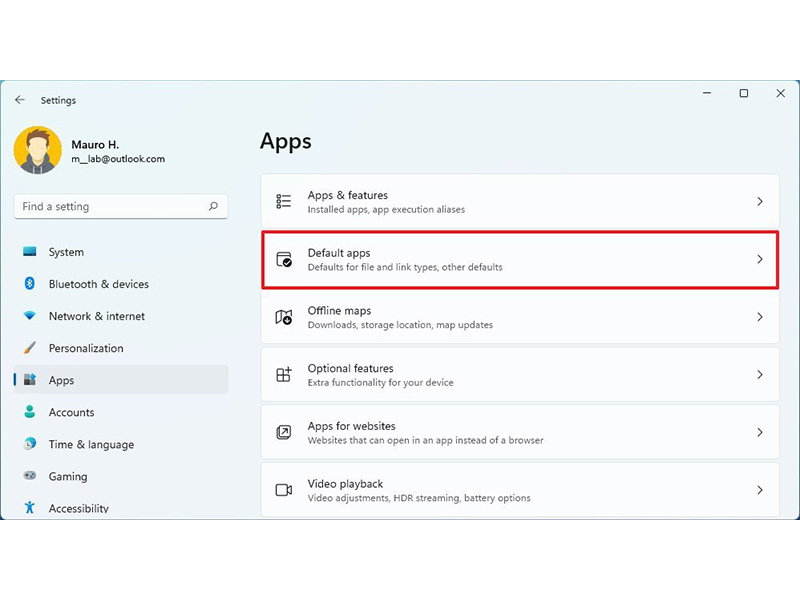
Task: Expand Video playback chevron
Action: tap(760, 490)
